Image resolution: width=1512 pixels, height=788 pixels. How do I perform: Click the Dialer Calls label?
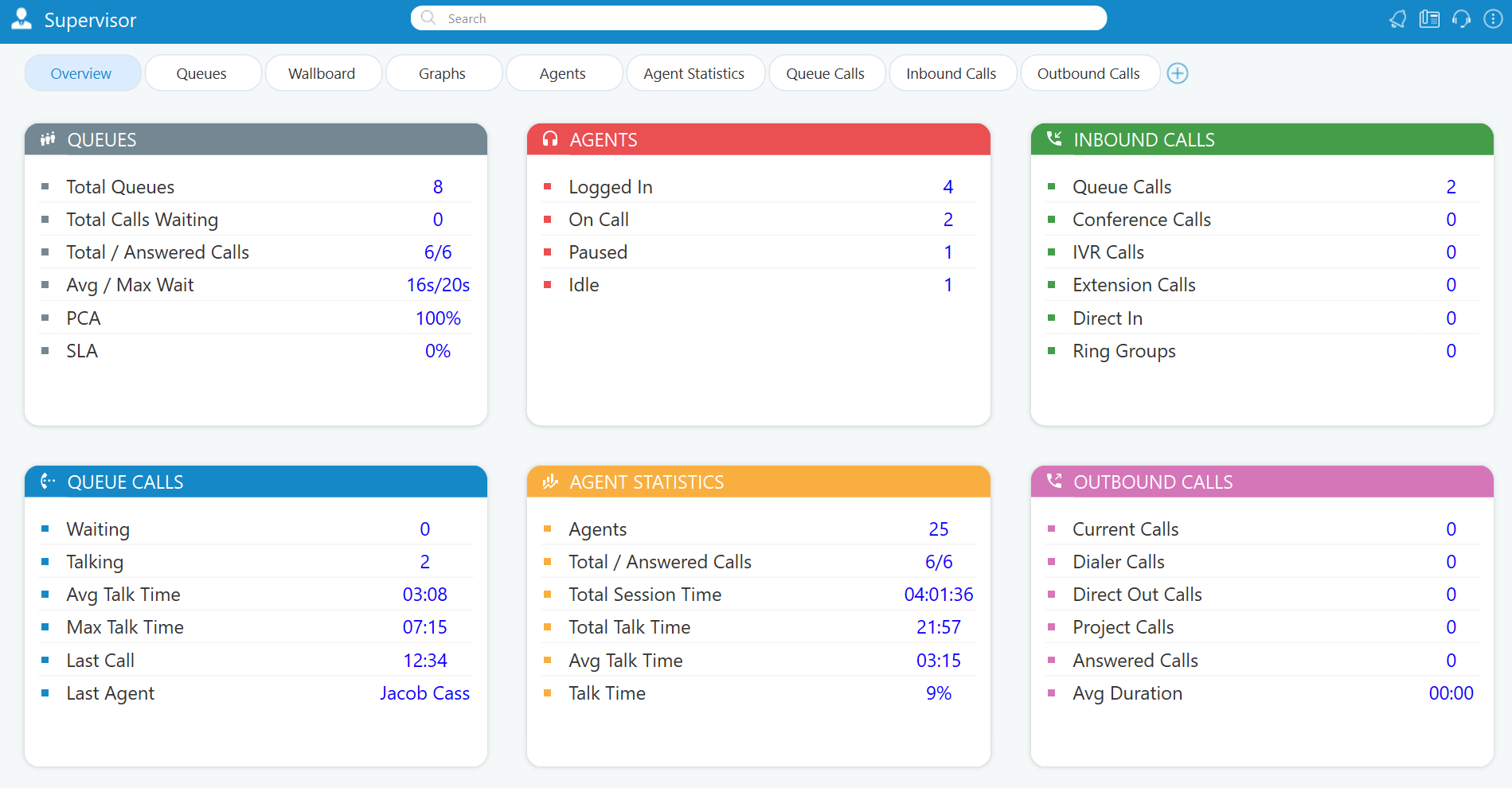[1119, 562]
